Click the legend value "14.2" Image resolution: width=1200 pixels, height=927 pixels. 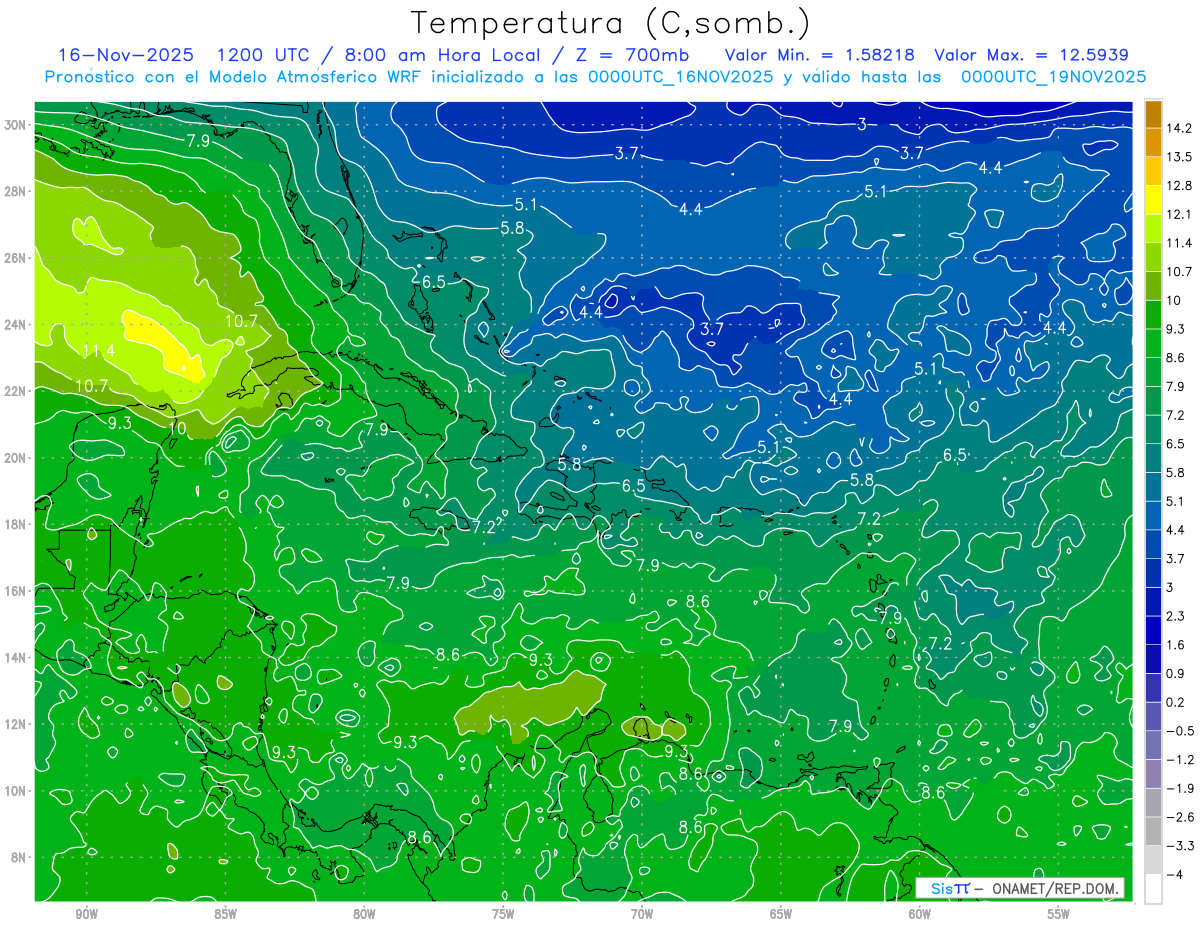pyautogui.click(x=1178, y=128)
